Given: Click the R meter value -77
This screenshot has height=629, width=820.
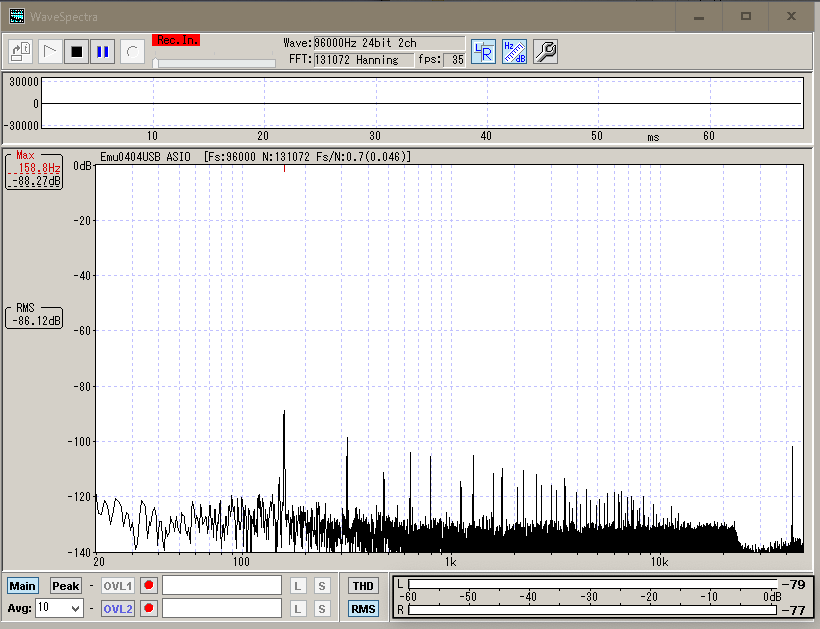Looking at the screenshot, I should [794, 610].
